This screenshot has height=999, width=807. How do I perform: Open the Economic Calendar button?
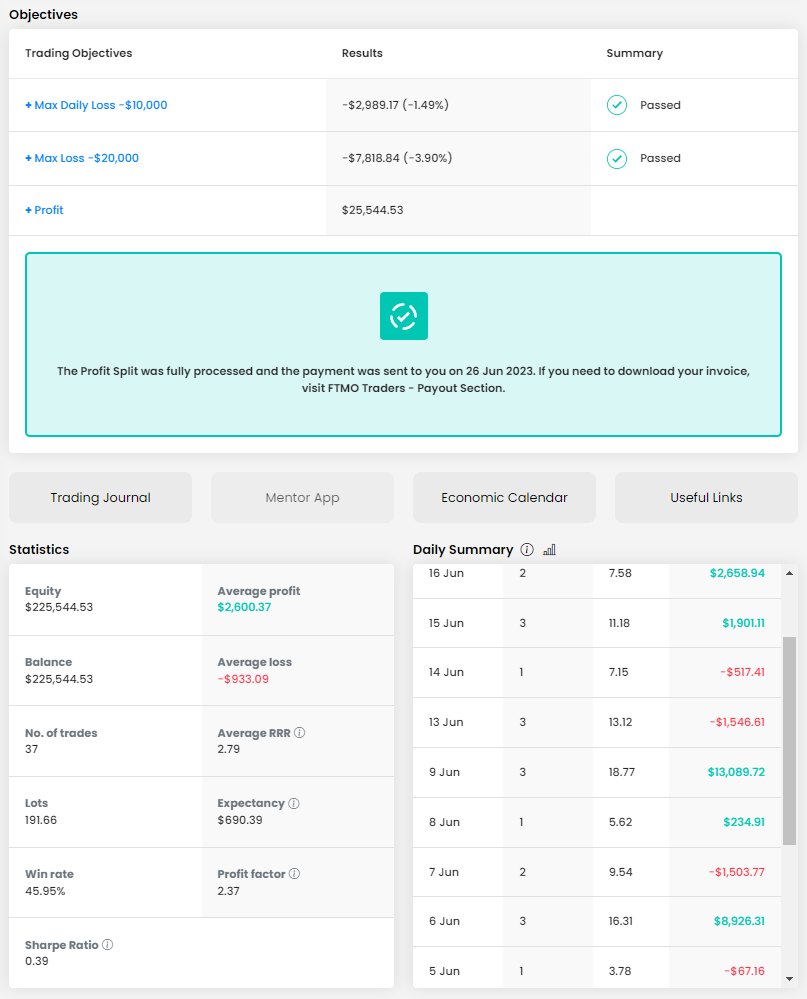tap(504, 498)
